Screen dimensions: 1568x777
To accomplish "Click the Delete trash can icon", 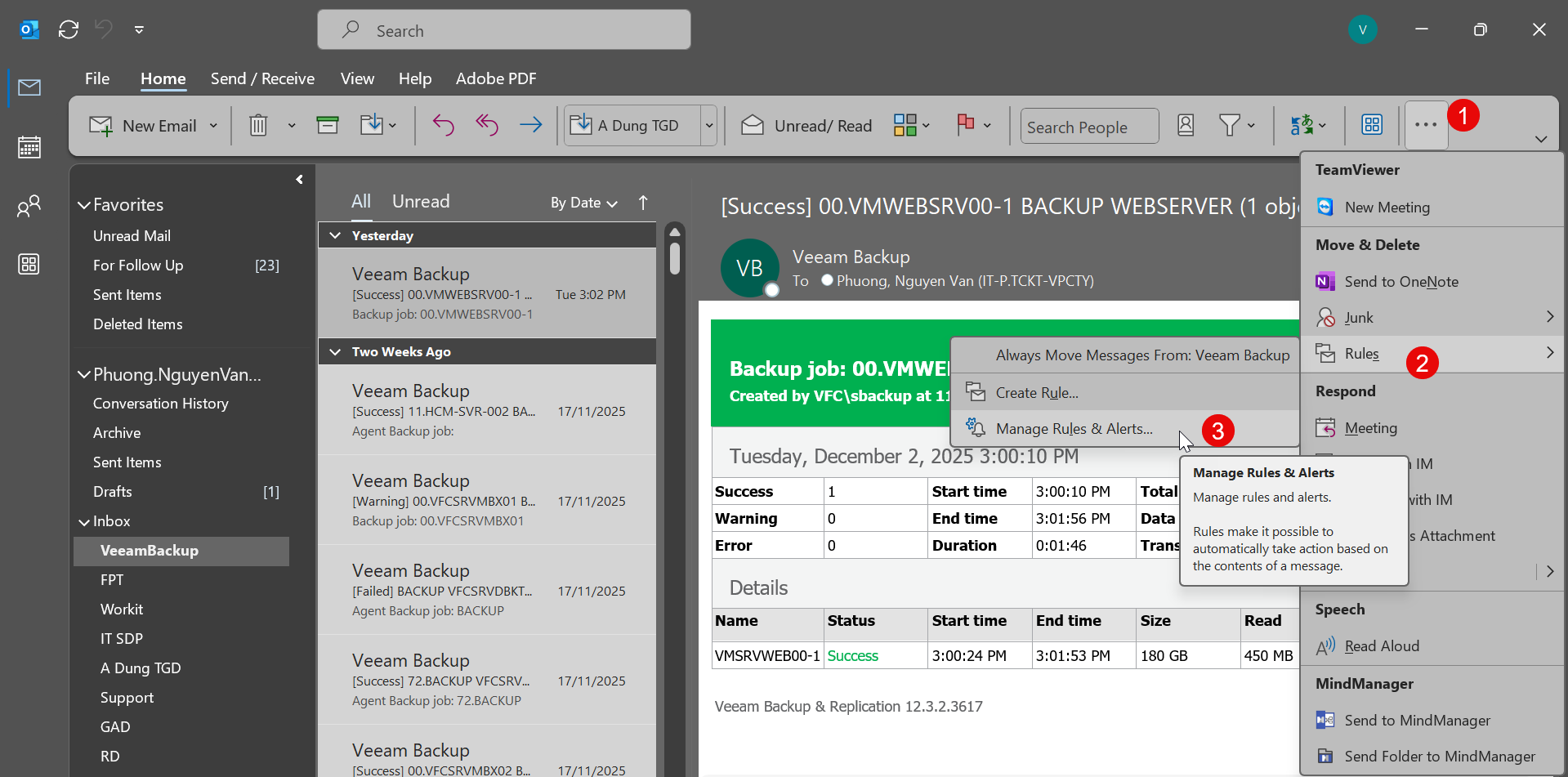I will click(x=258, y=126).
